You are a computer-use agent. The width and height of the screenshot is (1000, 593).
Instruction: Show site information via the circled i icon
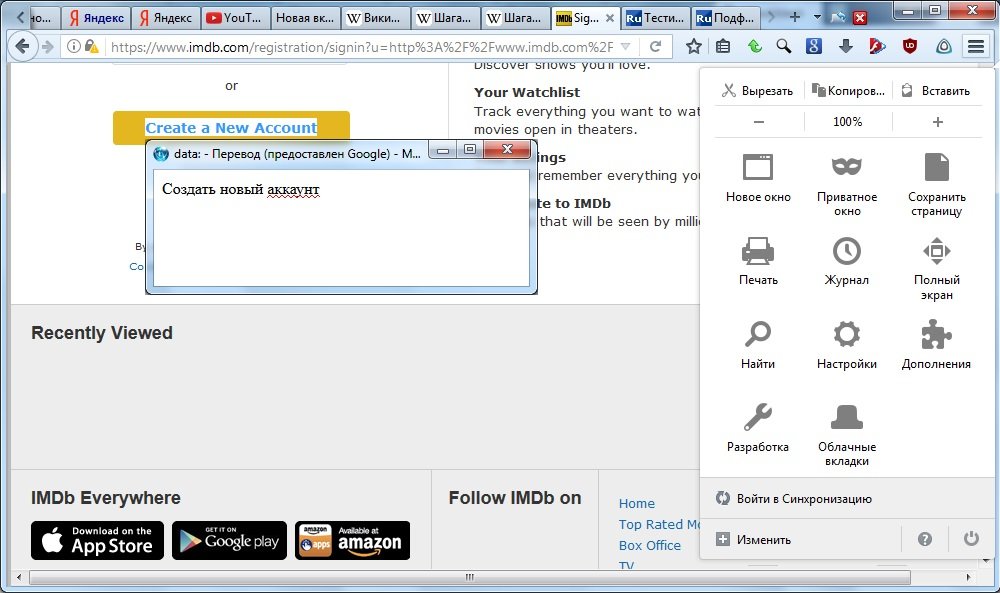[74, 46]
